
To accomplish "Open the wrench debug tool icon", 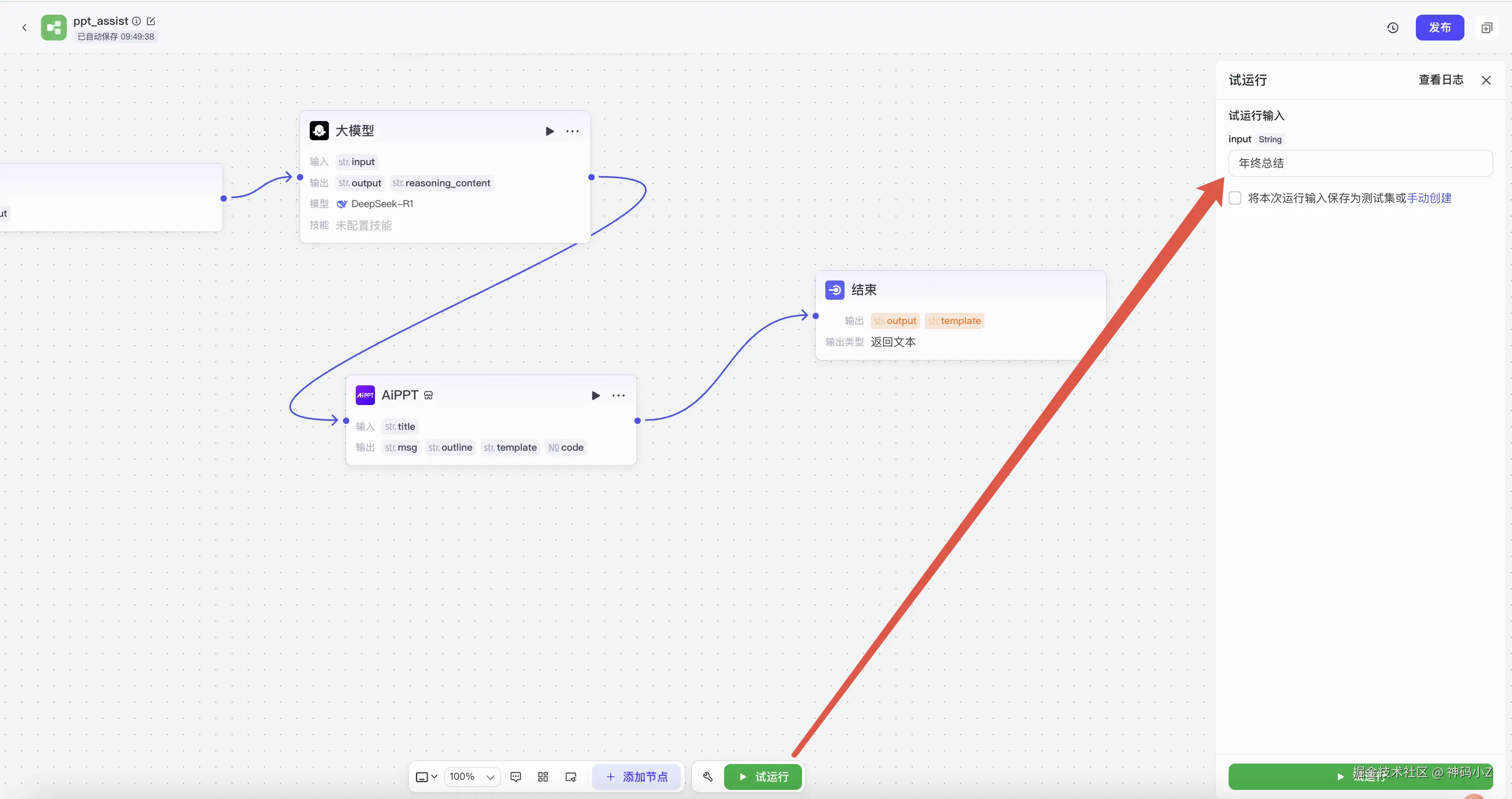I will tap(708, 777).
